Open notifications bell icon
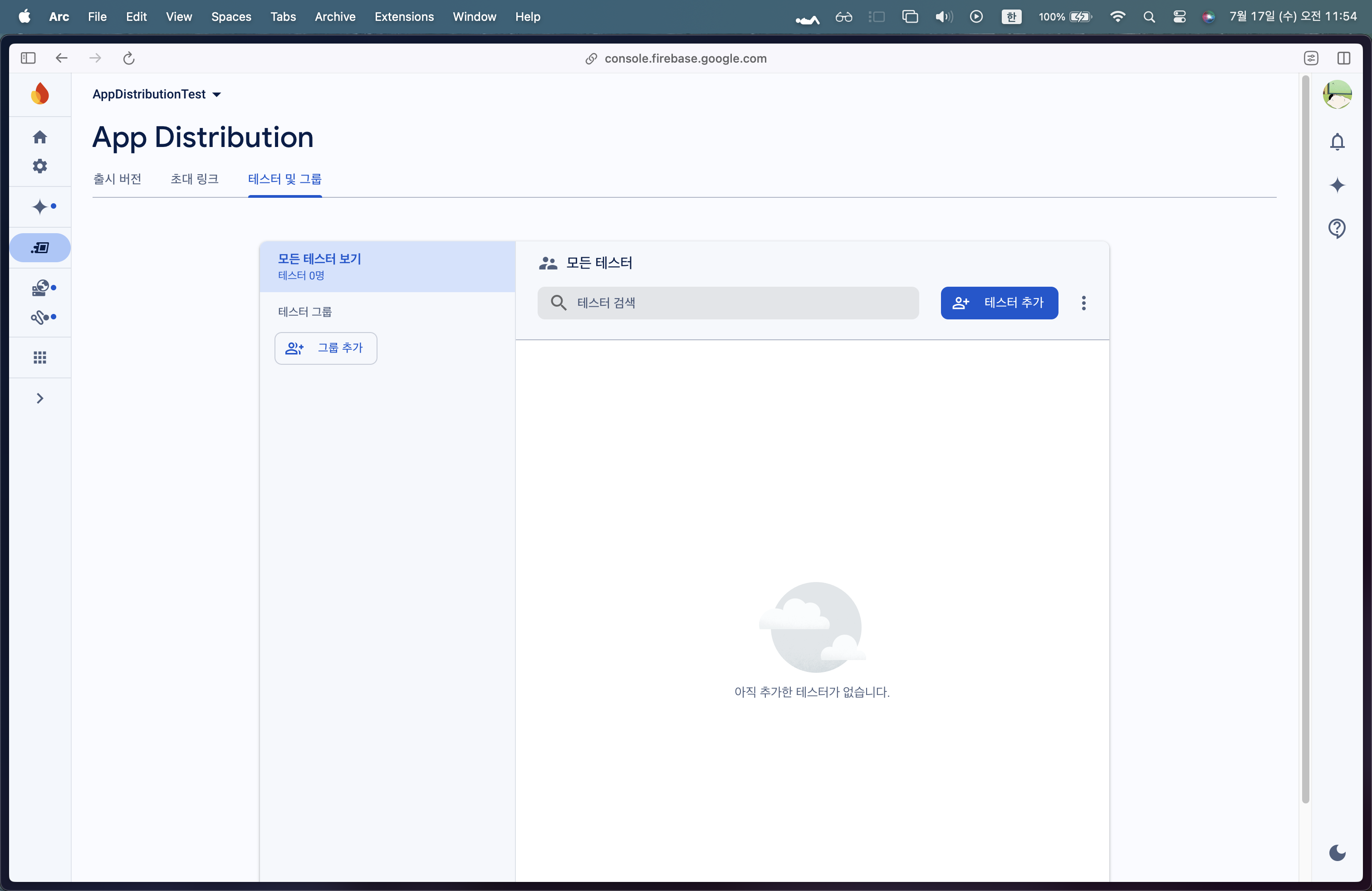Image resolution: width=1372 pixels, height=891 pixels. pos(1337,142)
